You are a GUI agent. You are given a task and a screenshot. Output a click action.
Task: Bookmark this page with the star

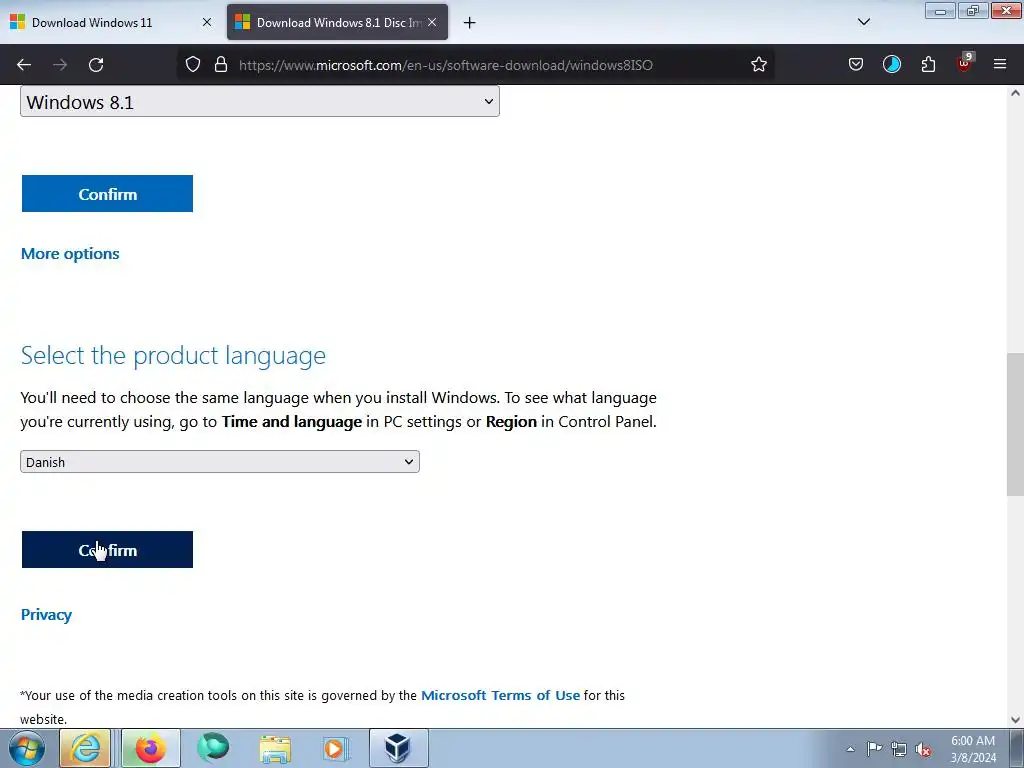(758, 64)
